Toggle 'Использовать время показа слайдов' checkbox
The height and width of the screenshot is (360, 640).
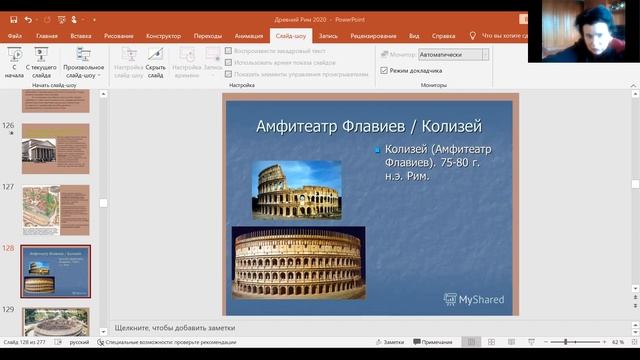click(x=229, y=62)
